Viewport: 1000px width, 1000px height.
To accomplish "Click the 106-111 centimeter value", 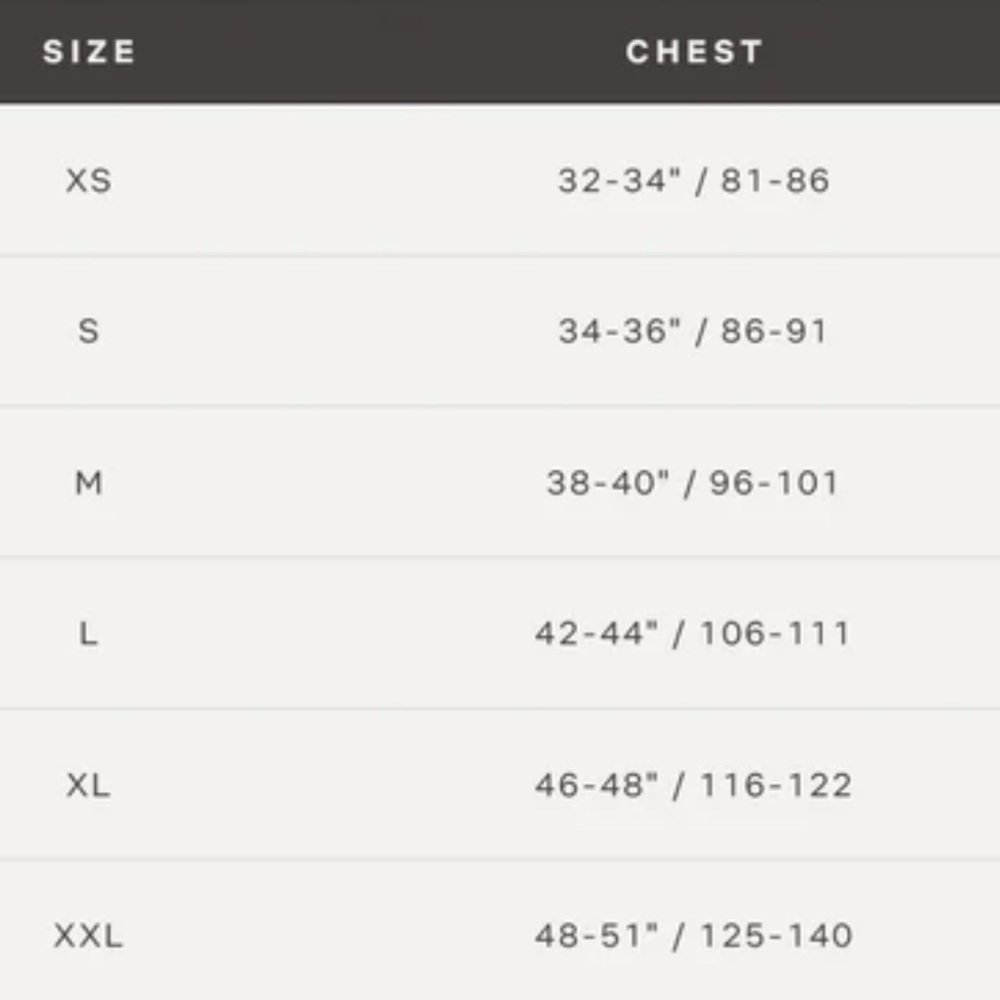I will (775, 634).
